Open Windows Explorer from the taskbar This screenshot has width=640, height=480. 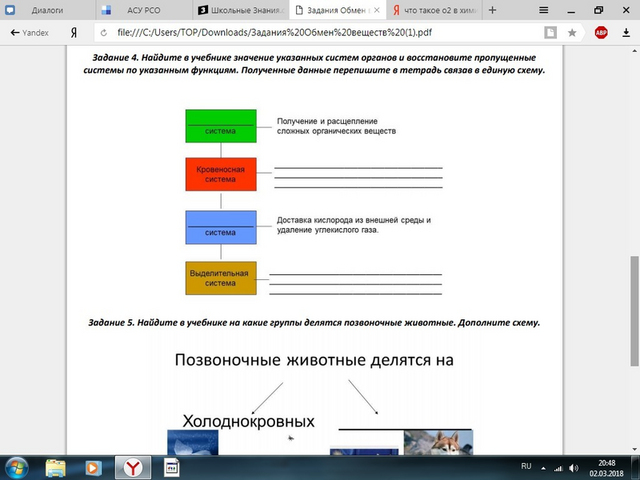point(56,468)
